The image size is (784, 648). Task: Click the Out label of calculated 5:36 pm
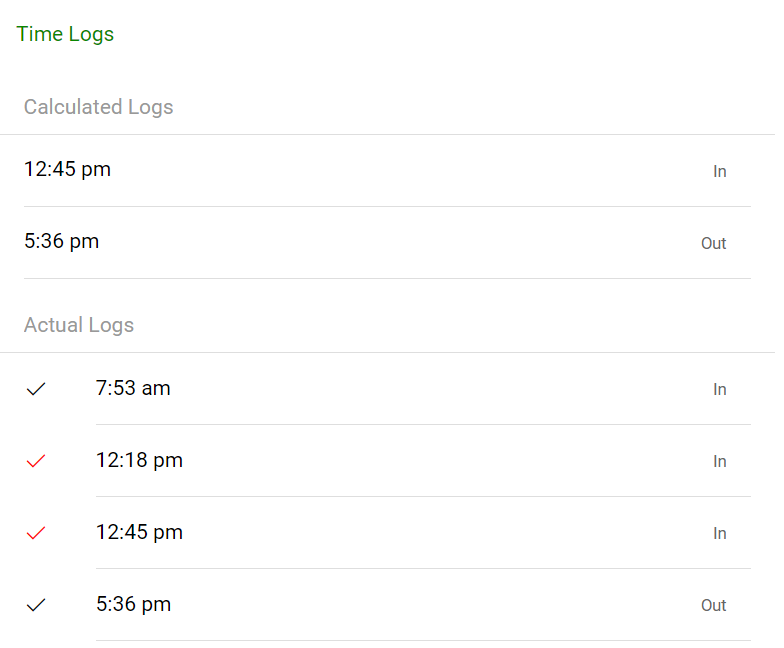713,243
